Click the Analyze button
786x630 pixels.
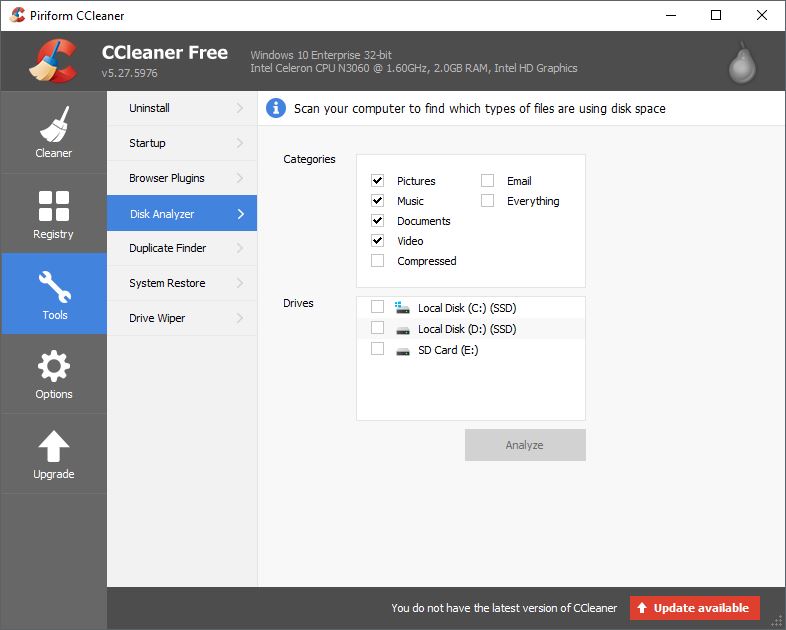point(525,445)
